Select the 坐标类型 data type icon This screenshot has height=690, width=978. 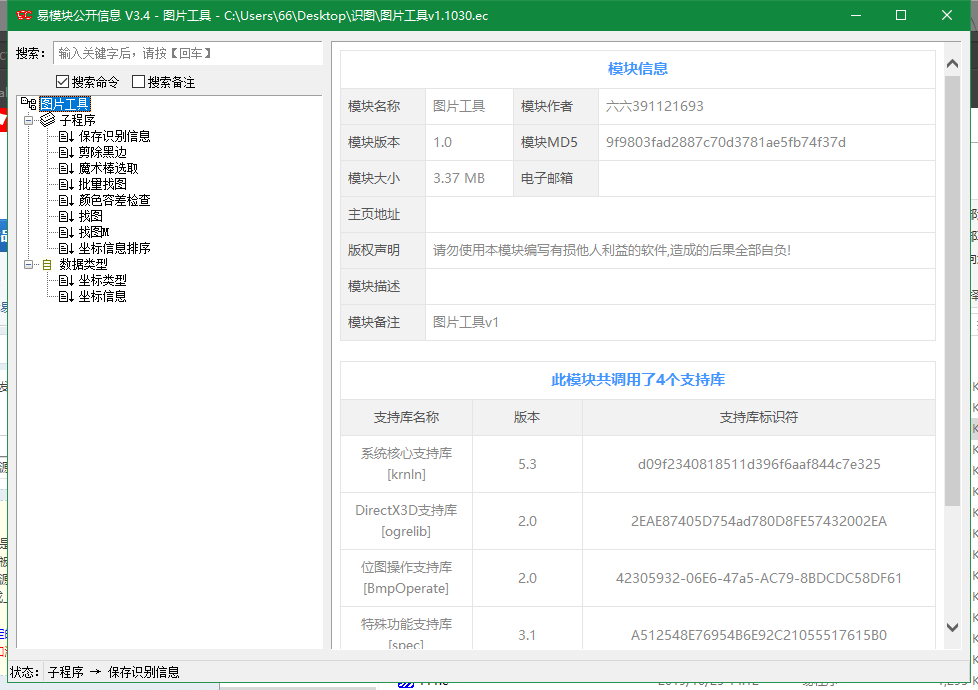(66, 281)
